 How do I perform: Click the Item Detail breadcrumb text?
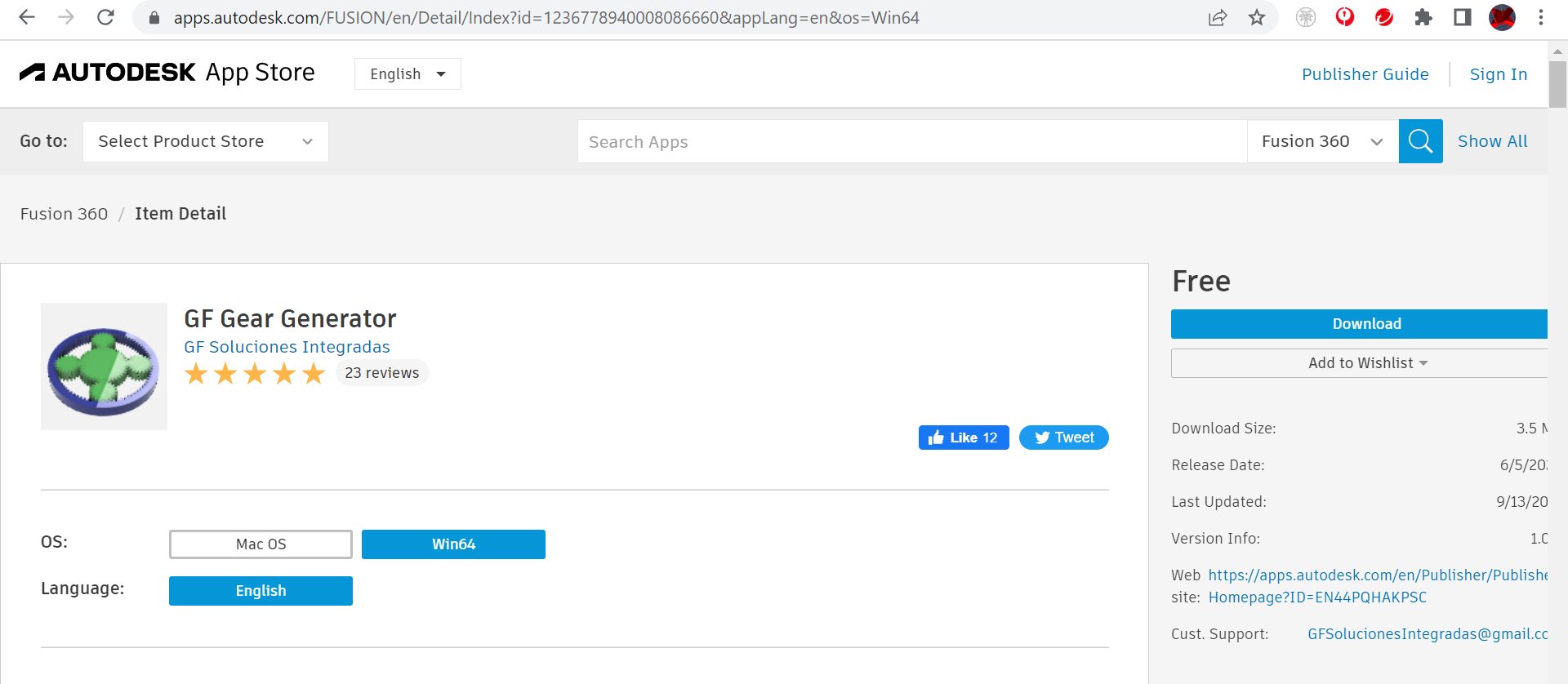pos(180,214)
